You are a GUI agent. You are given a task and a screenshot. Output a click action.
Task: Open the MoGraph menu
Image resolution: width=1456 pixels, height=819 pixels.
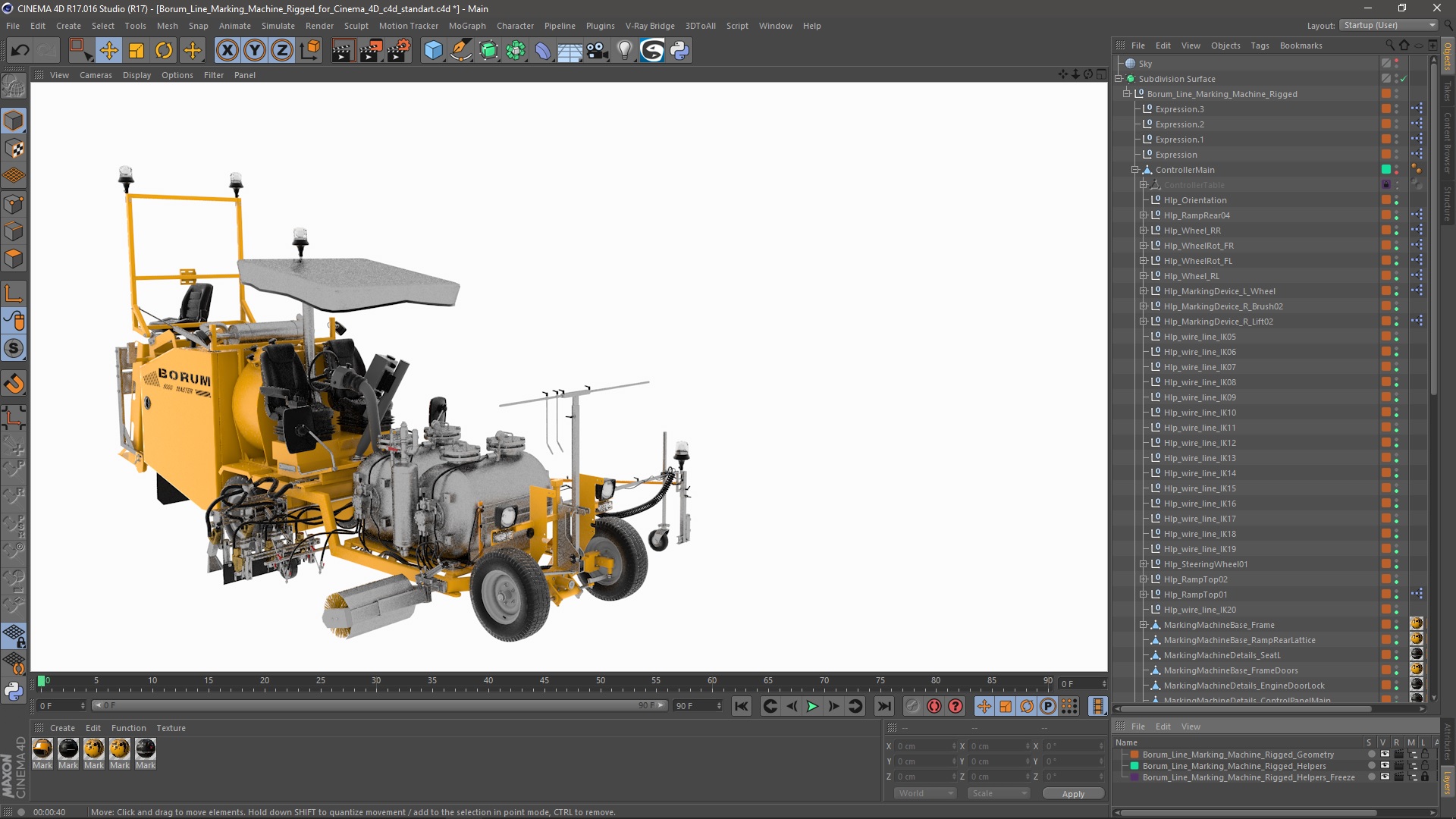tap(467, 26)
